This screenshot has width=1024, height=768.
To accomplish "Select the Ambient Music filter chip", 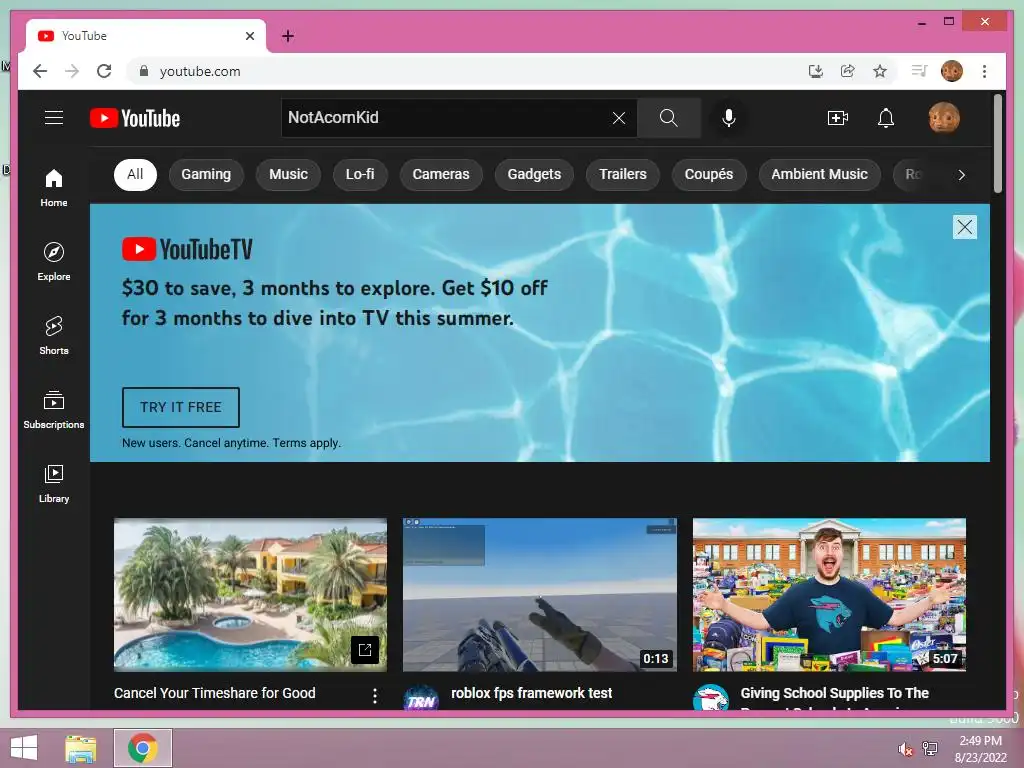I will point(819,174).
